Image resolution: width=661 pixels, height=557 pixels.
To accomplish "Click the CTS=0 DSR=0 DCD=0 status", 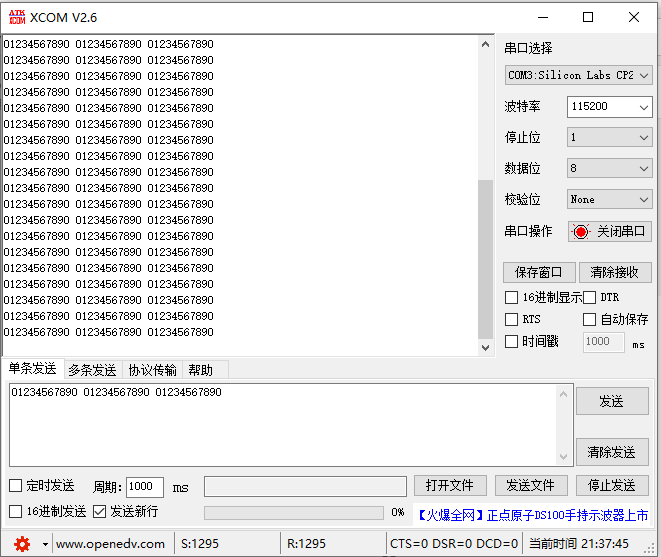I will click(454, 544).
